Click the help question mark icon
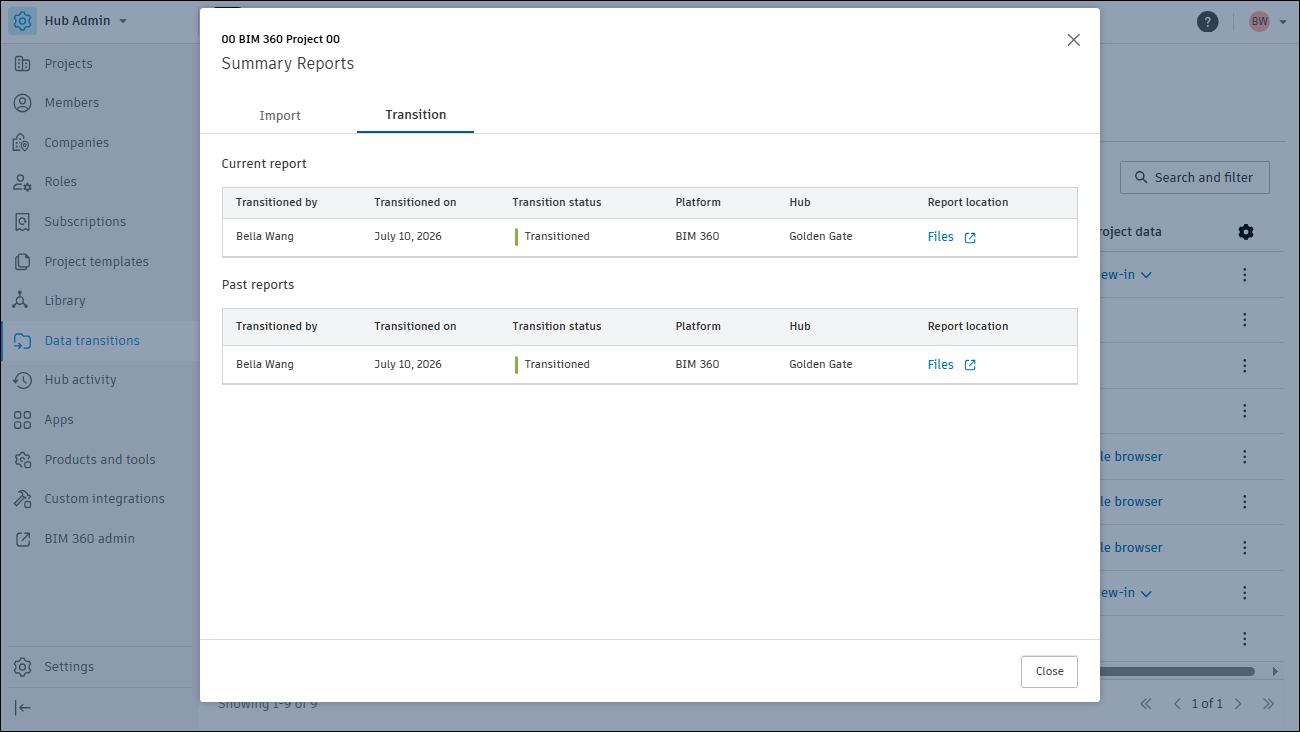Screen dimensions: 1300x732 tap(1208, 22)
